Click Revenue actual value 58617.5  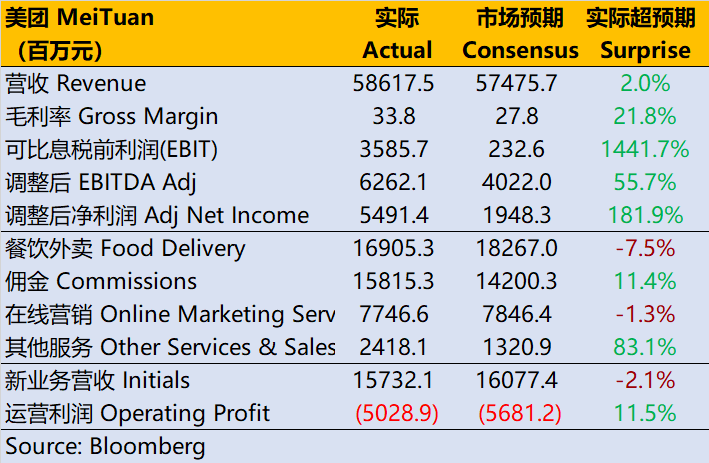394,84
